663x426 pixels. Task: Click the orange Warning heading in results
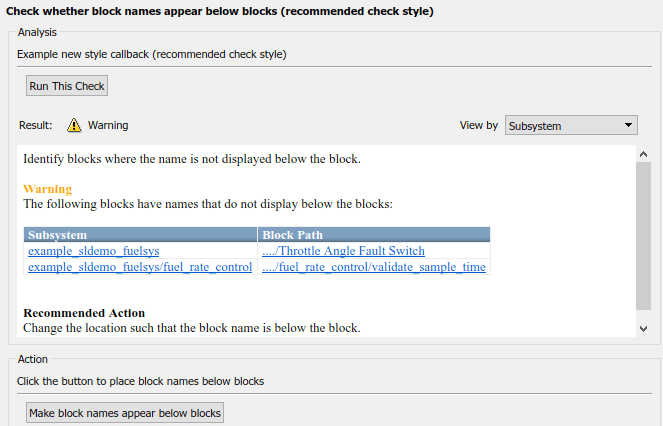point(48,189)
